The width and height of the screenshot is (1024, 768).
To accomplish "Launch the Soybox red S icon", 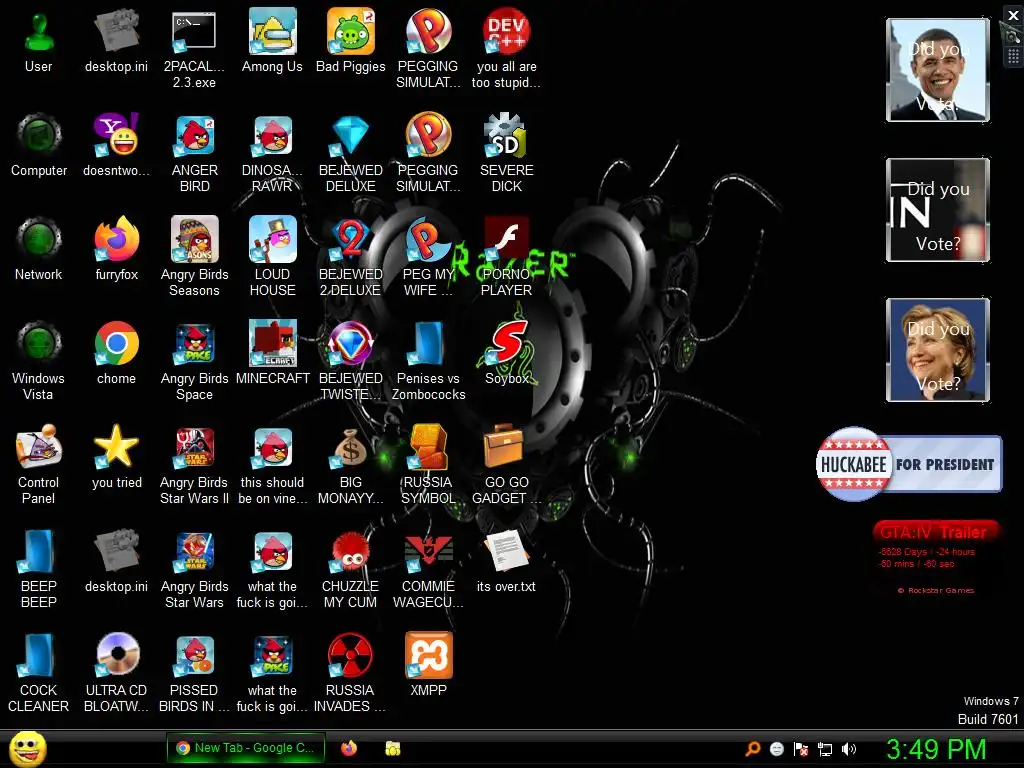I will click(506, 353).
